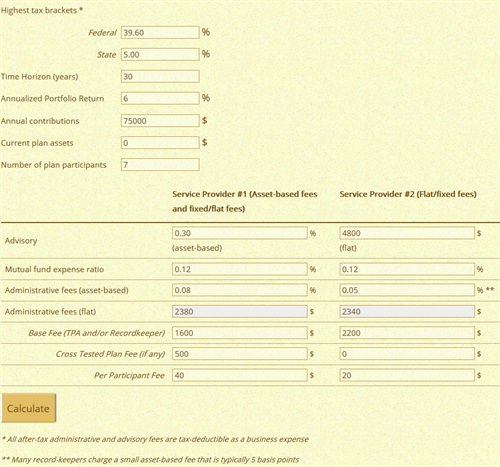Click Provider #1 flat Administrative fees 2380 field

(240, 312)
